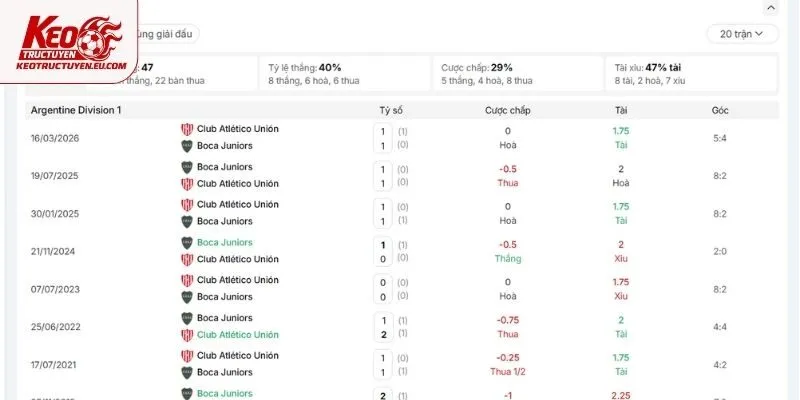Collapse the section with the top-right chevron
Viewport: 800px width, 400px height.
point(770,8)
